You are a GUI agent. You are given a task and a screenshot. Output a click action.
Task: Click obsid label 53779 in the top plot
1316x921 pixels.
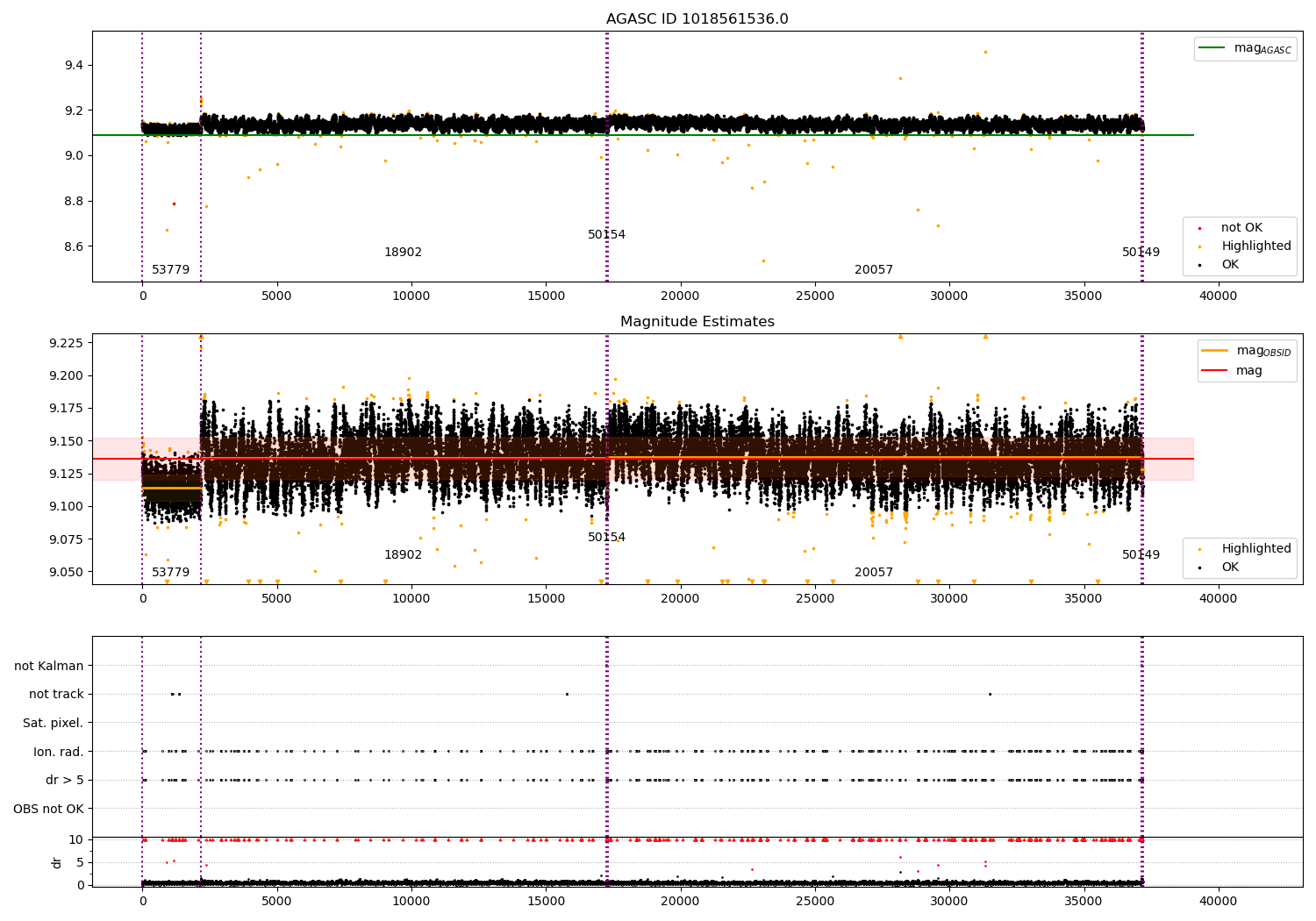tap(170, 270)
